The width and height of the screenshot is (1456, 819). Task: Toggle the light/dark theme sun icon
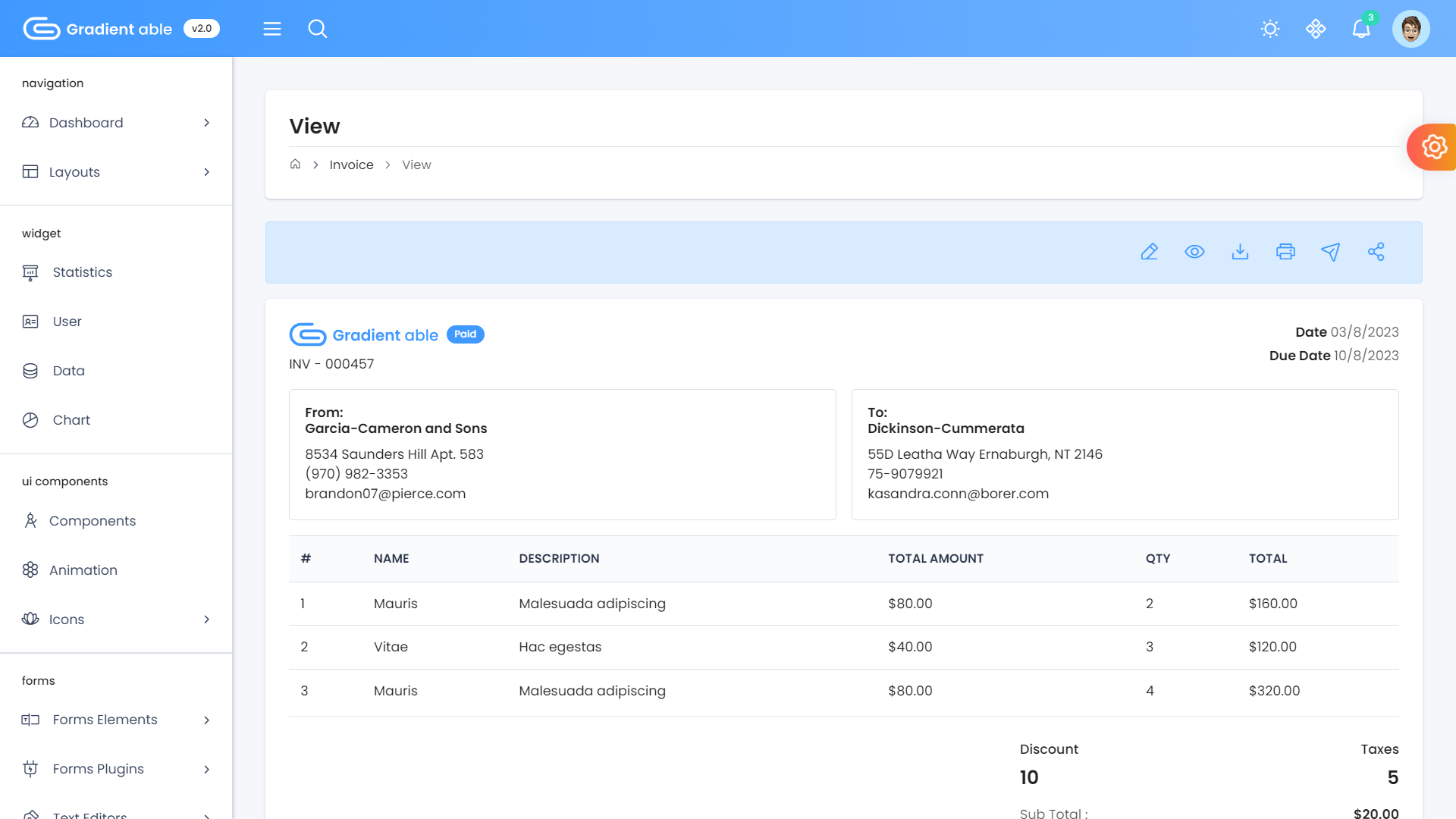(1270, 29)
